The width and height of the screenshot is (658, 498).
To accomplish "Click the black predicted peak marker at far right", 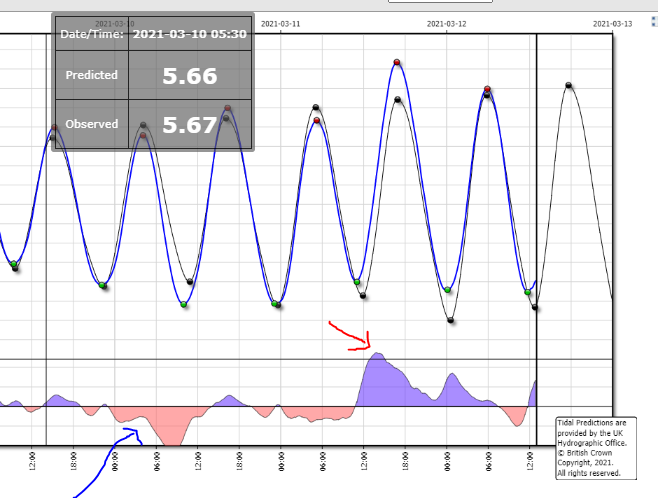I will pos(569,85).
